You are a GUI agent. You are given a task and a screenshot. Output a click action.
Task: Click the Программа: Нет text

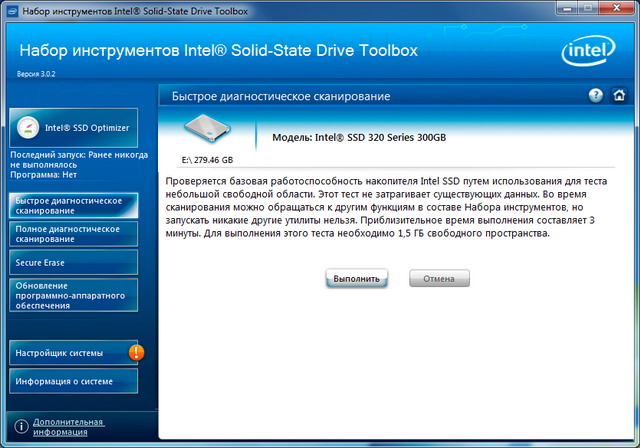43,175
